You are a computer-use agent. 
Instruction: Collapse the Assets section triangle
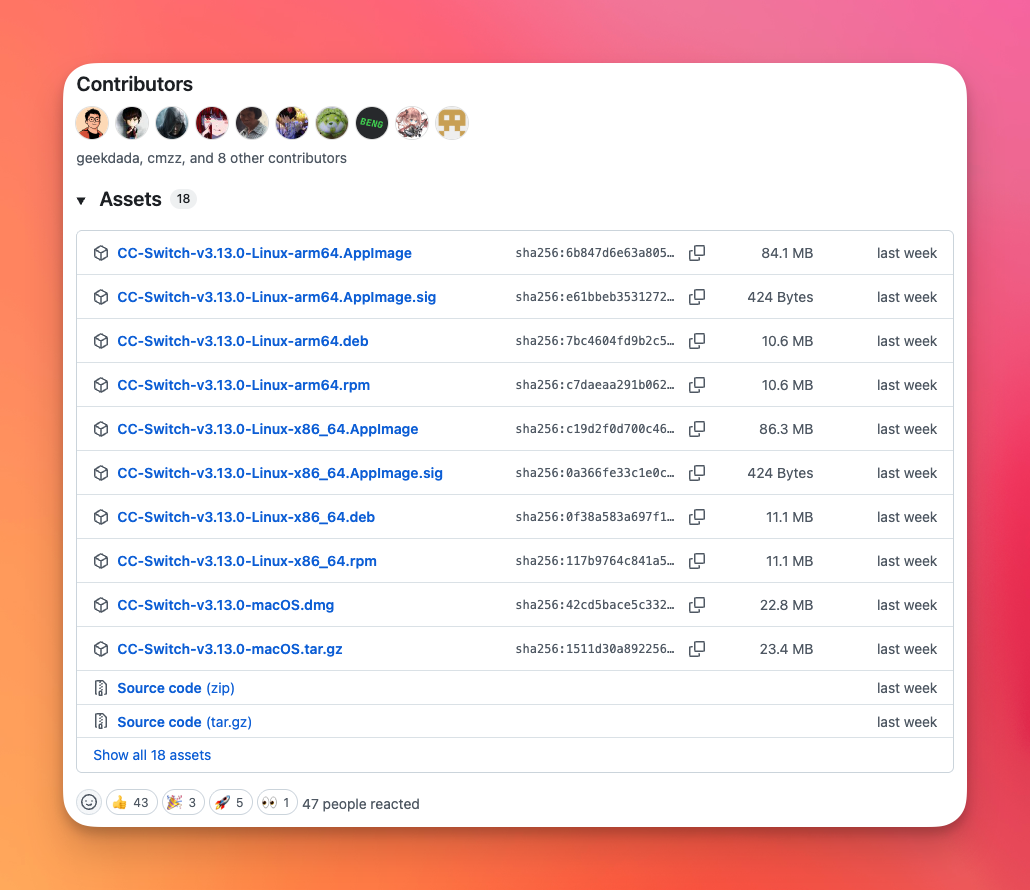point(81,201)
